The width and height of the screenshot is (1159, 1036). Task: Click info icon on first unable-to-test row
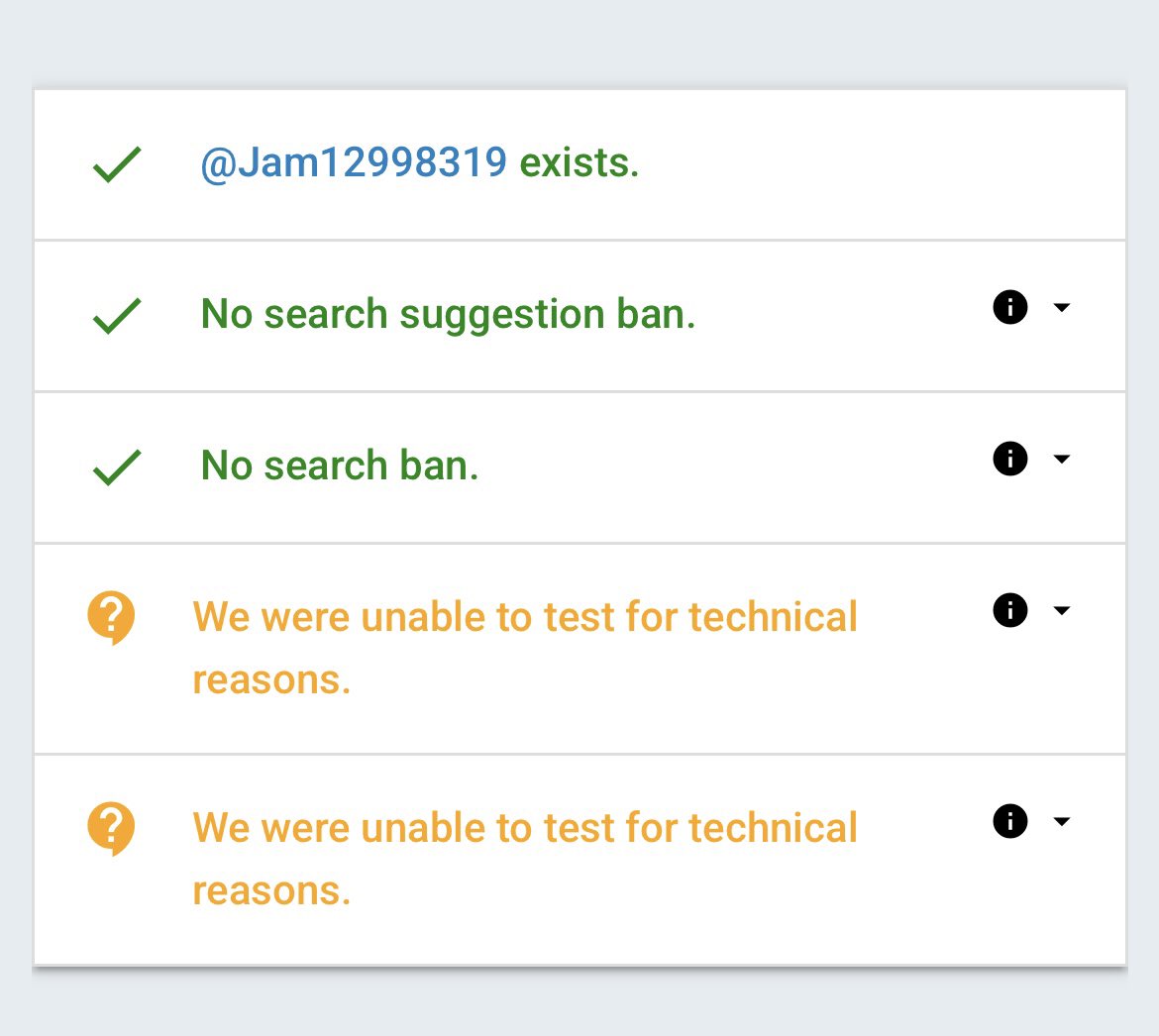(1009, 610)
